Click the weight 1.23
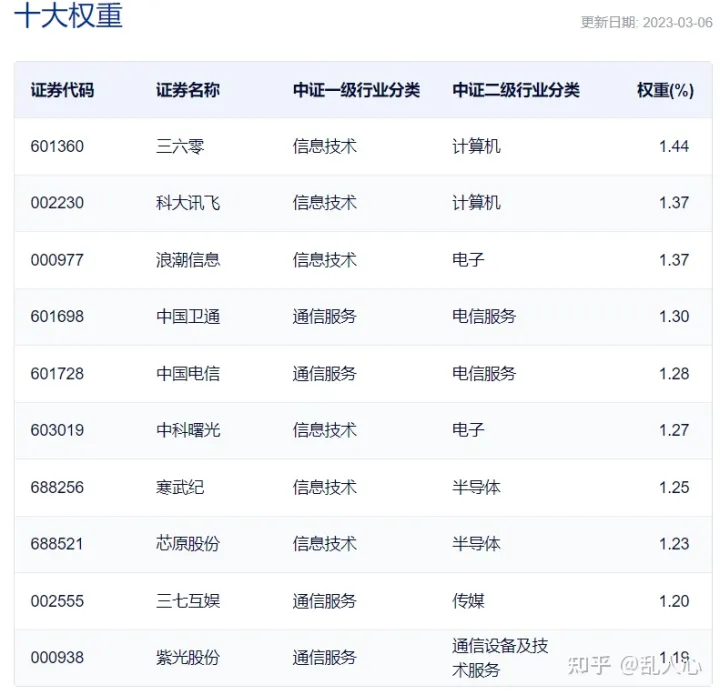Screen dimensions: 720x695 pos(674,544)
